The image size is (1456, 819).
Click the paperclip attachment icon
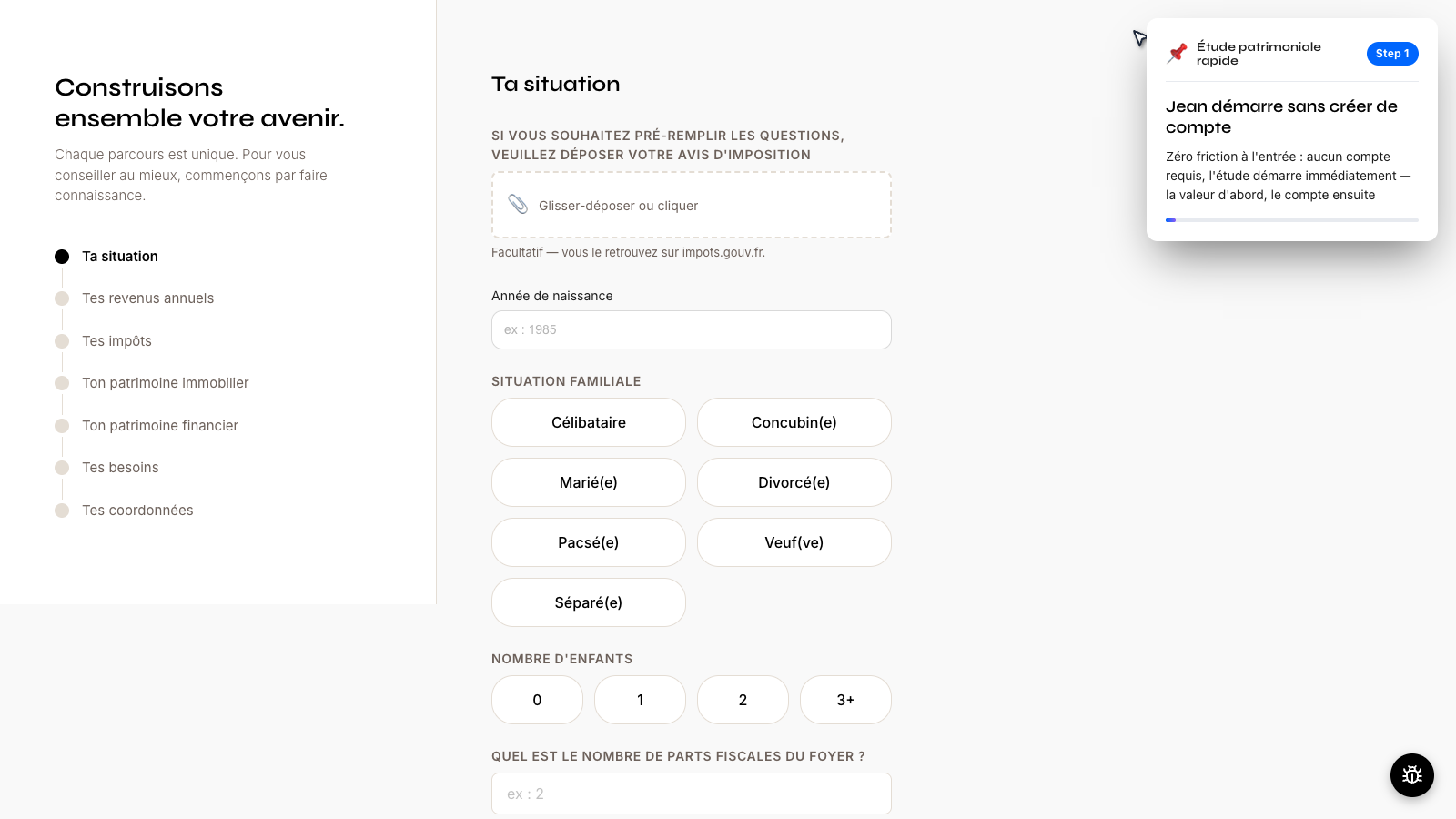click(518, 205)
